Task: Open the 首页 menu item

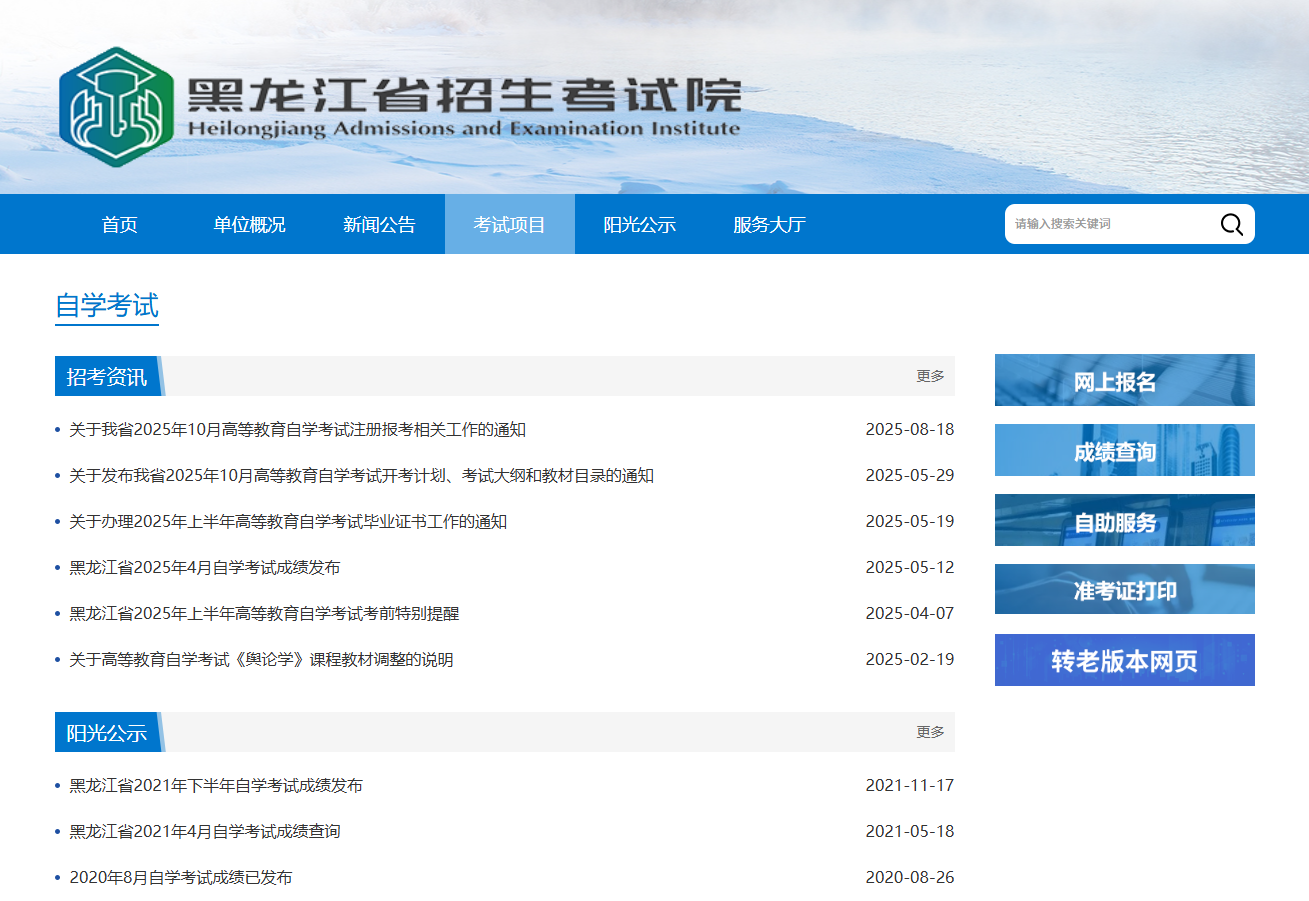Action: pos(120,225)
